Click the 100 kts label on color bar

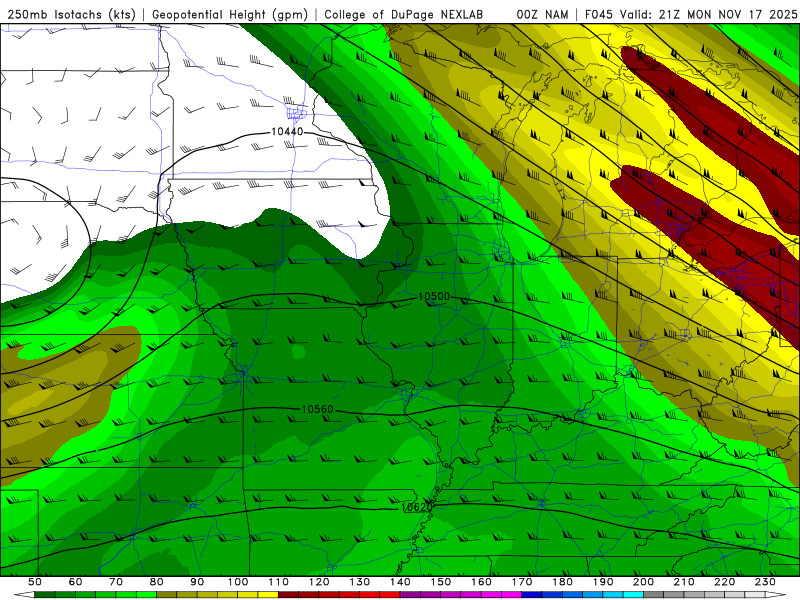pos(238,582)
